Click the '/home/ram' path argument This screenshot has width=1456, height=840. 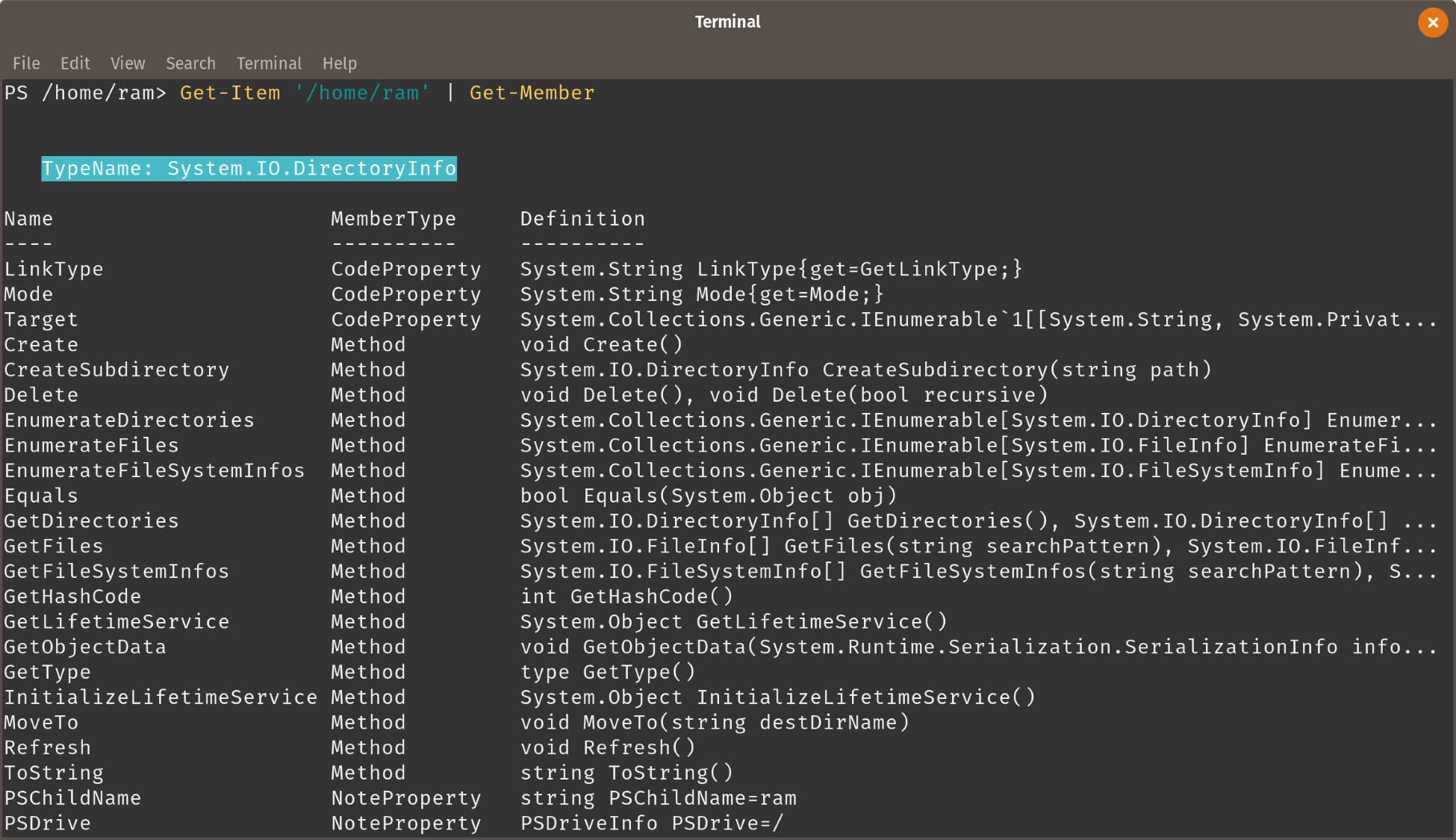[362, 93]
